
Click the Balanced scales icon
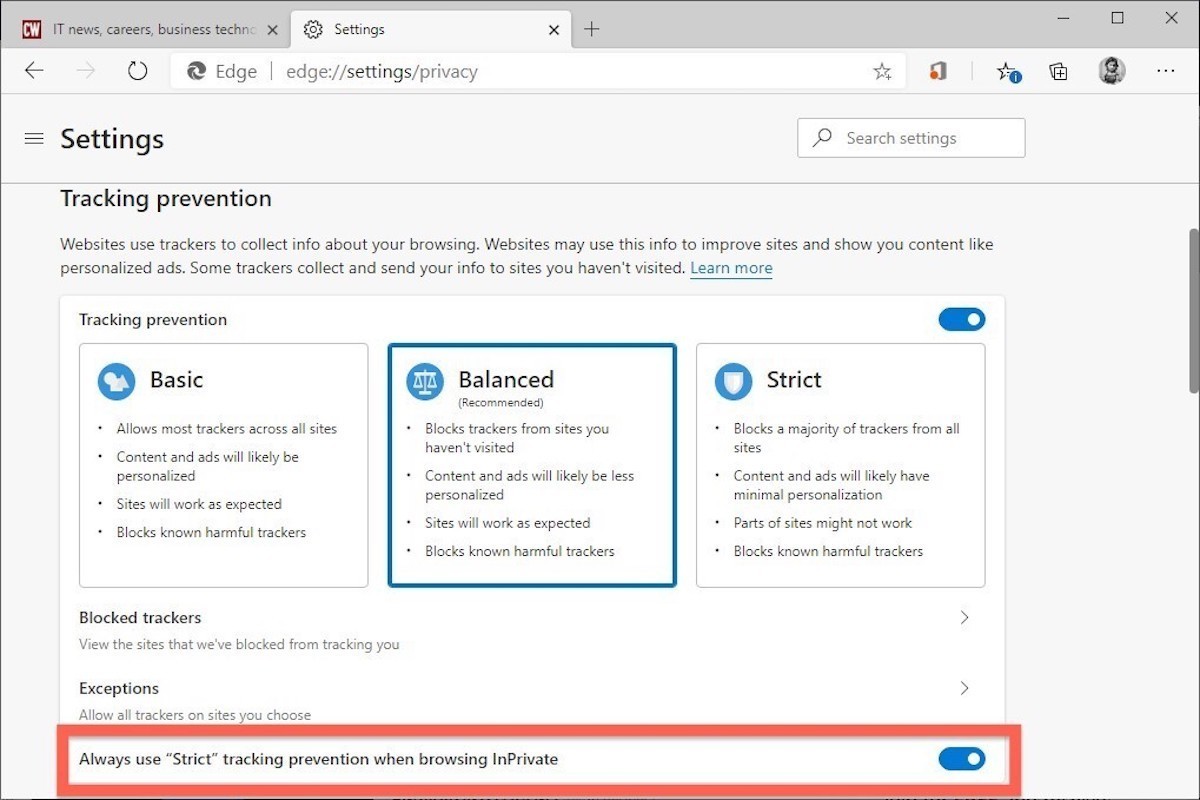(425, 381)
